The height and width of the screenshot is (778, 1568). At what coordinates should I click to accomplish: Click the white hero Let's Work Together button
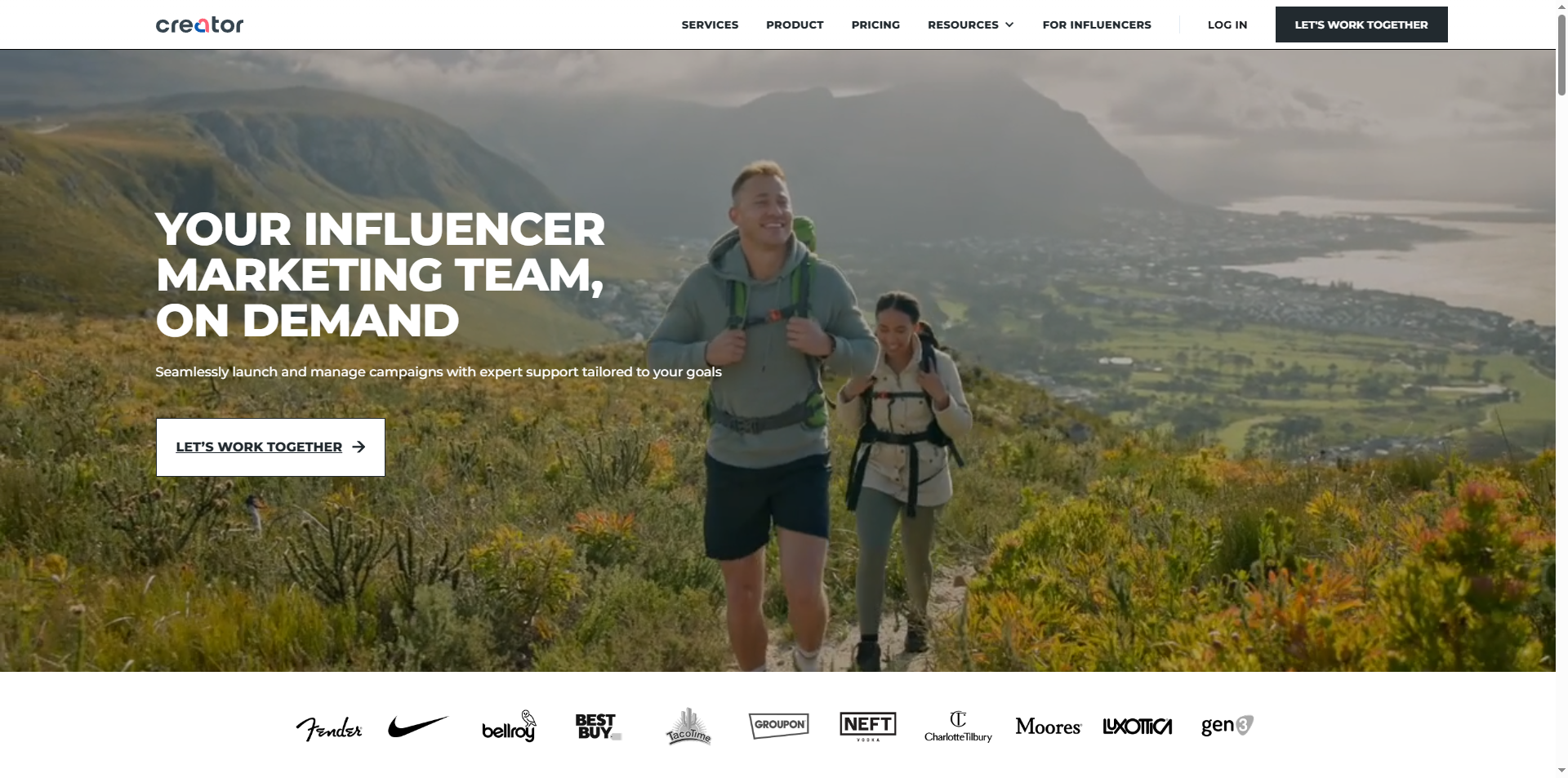270,447
